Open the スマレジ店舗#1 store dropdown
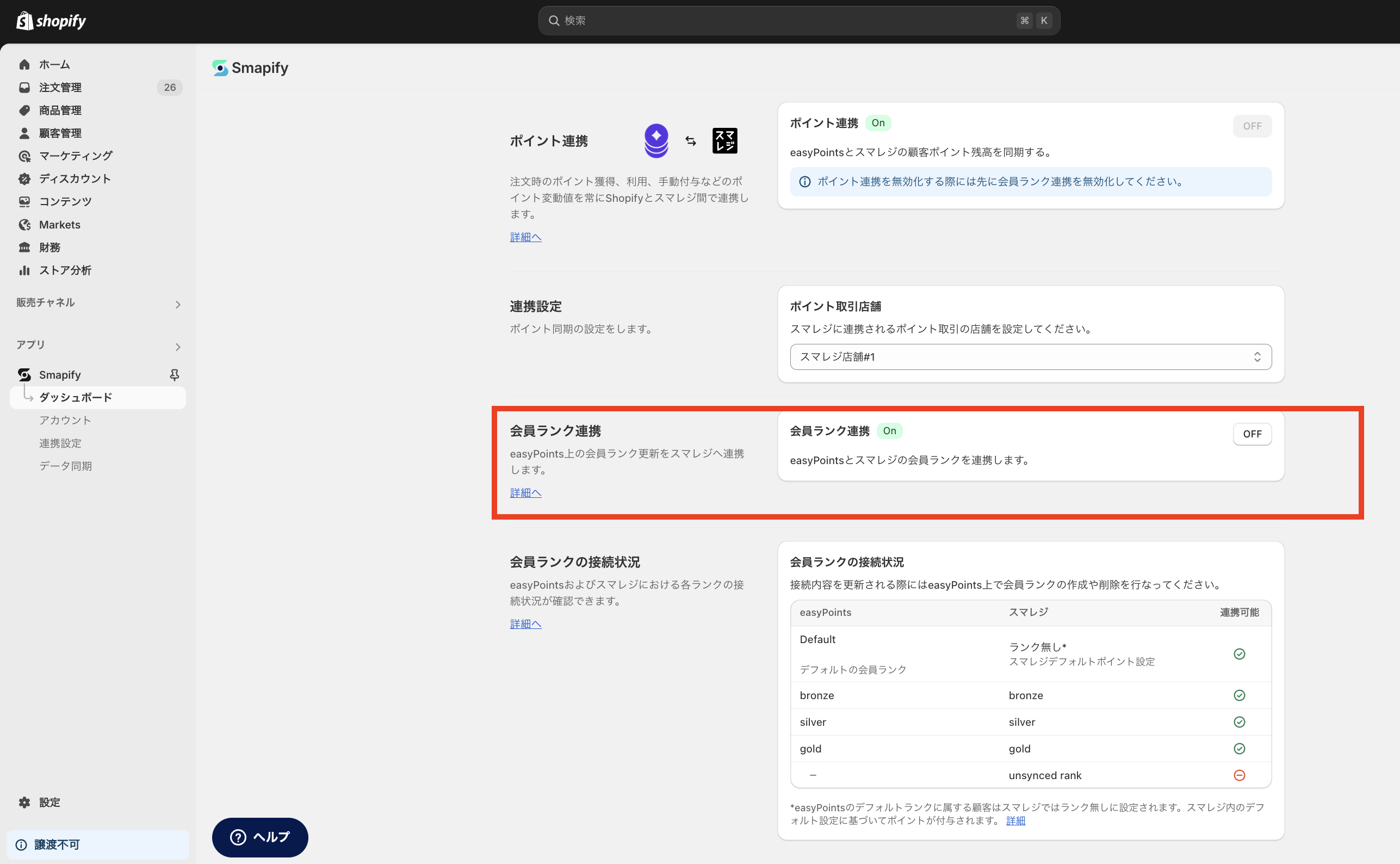Viewport: 1400px width, 864px height. [x=1031, y=357]
